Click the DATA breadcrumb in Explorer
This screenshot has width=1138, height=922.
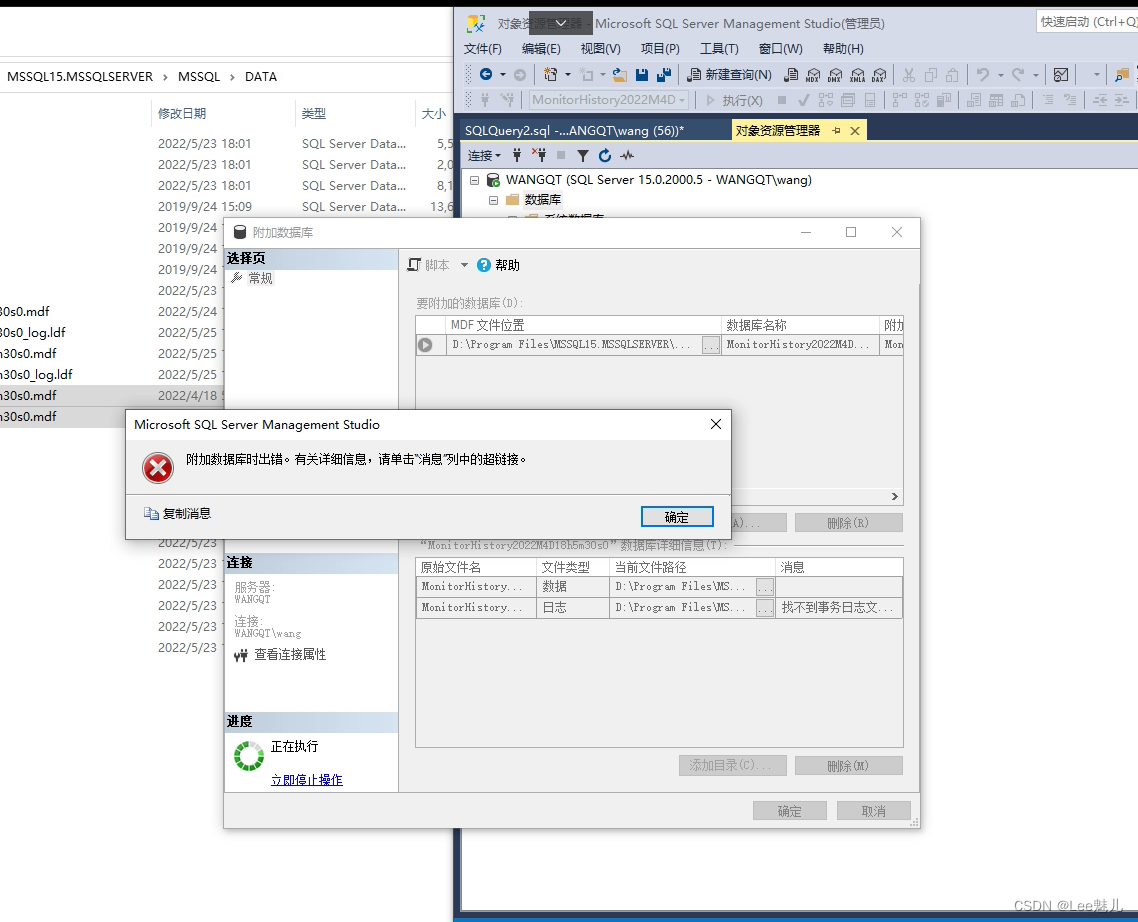coord(261,76)
